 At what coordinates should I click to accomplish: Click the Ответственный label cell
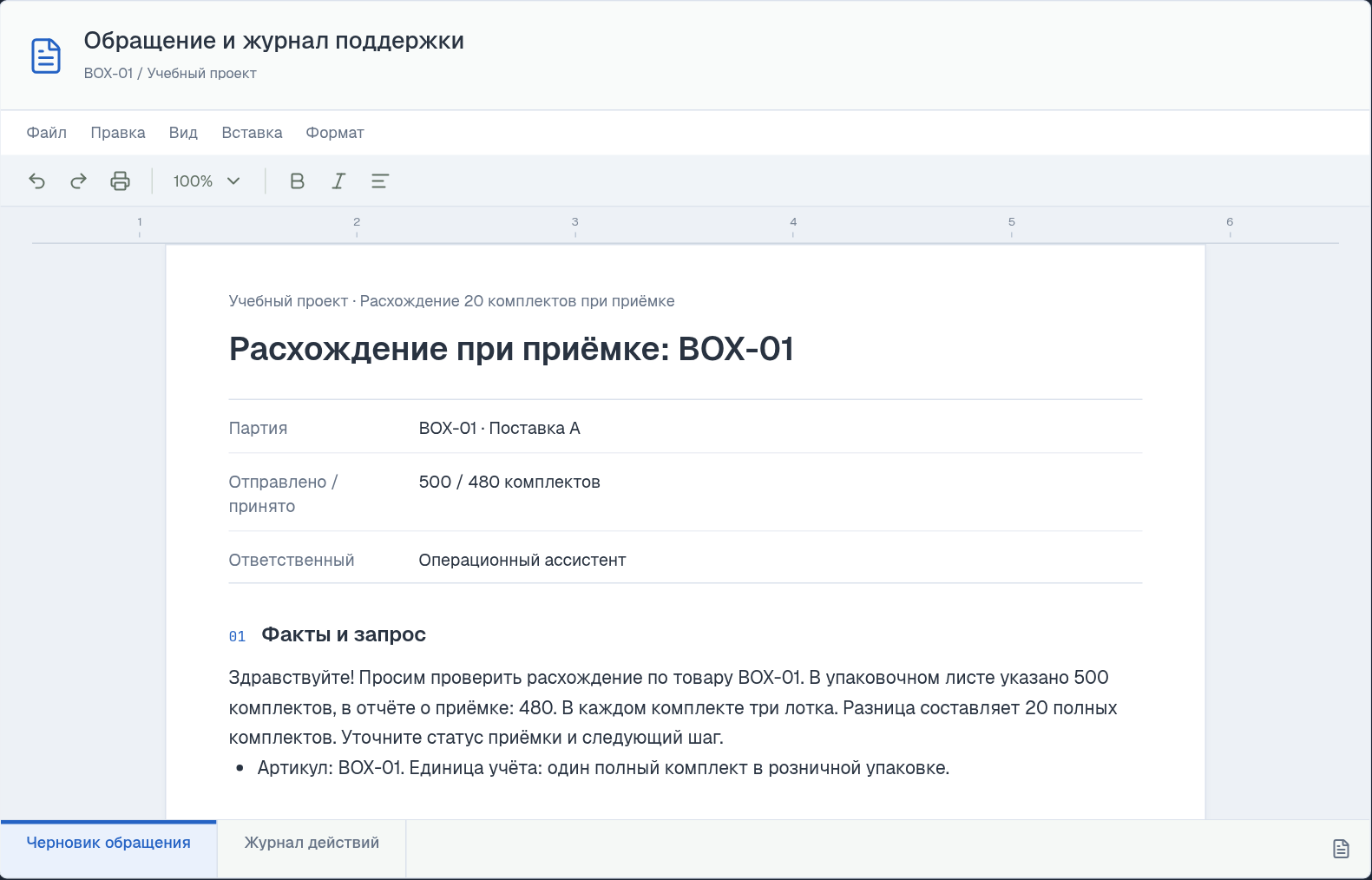pyautogui.click(x=292, y=560)
